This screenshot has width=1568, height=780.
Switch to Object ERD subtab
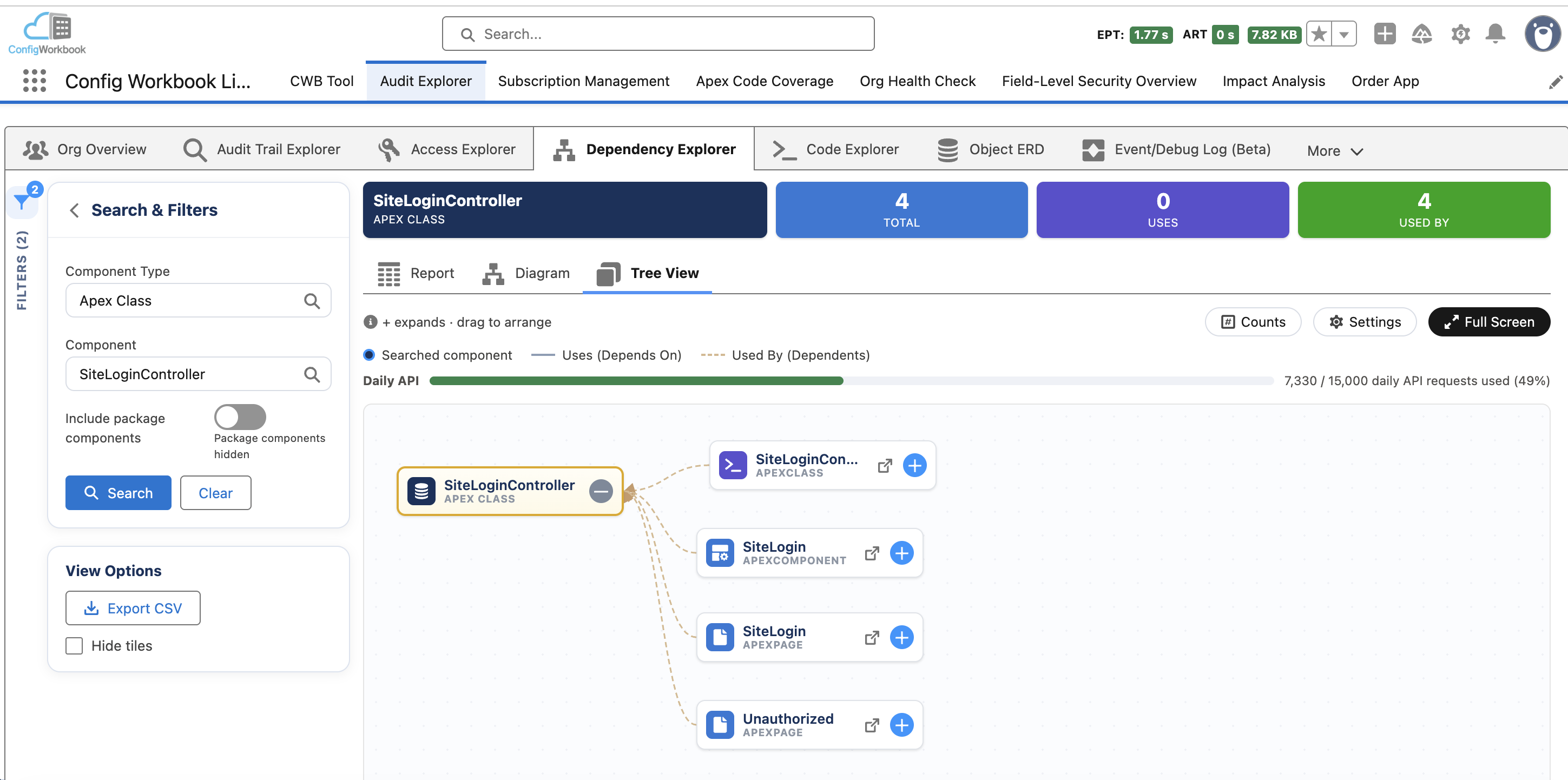pos(990,150)
